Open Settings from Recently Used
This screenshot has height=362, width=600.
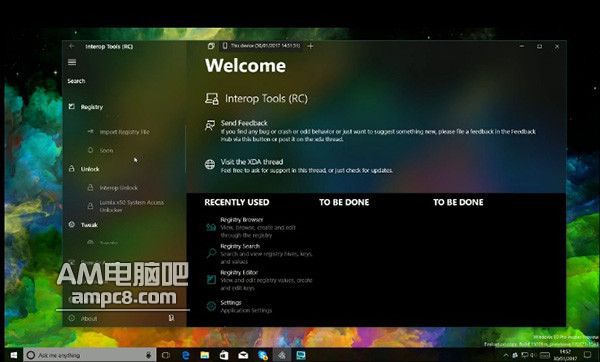(x=231, y=303)
